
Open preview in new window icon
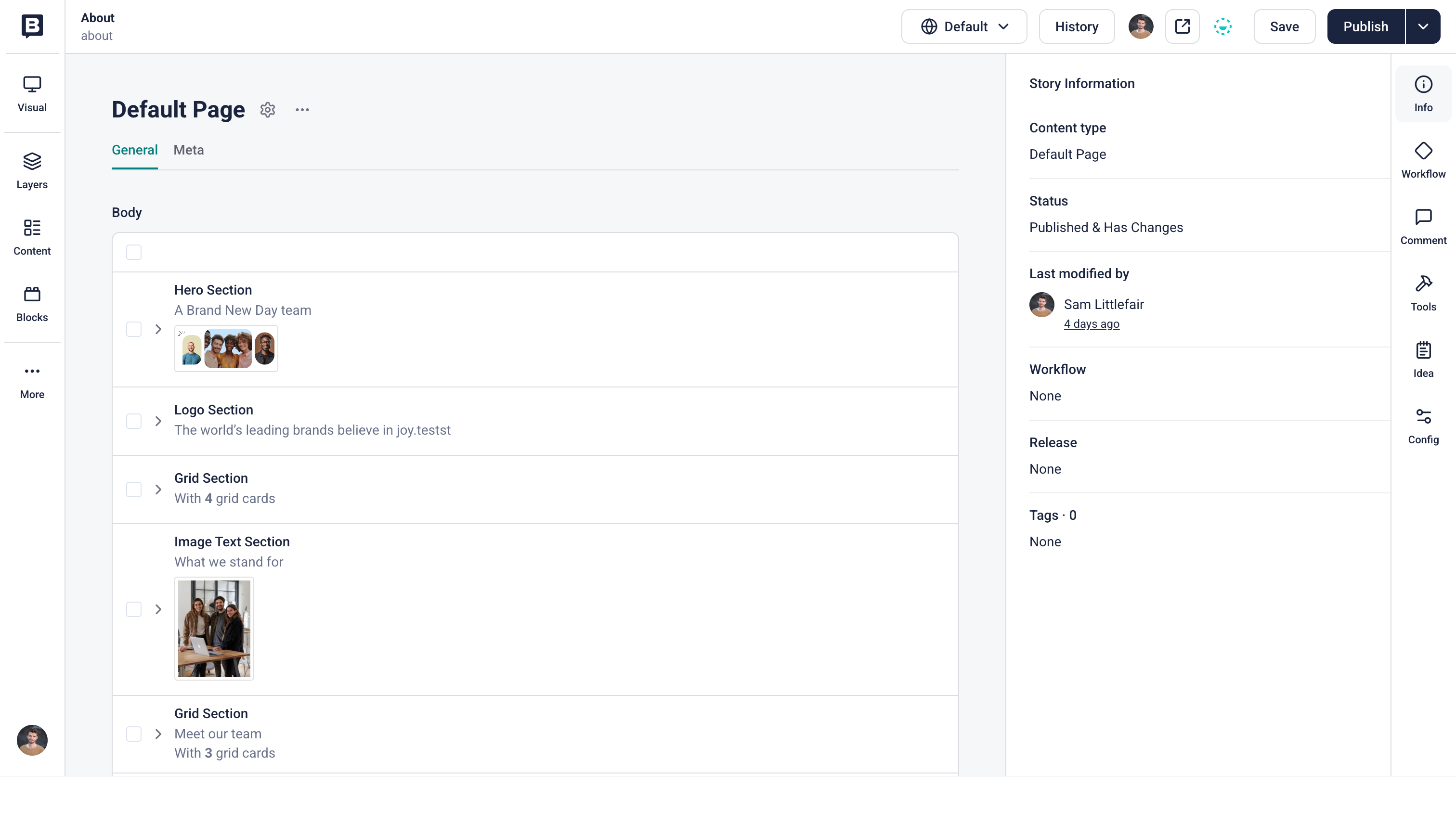(1182, 26)
